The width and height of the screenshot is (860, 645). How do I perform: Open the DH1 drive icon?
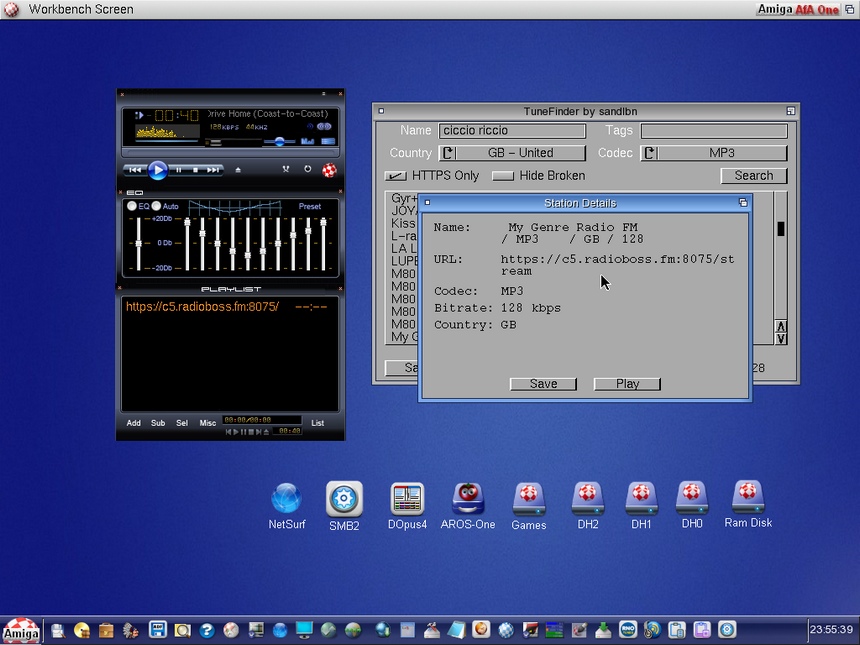(641, 506)
